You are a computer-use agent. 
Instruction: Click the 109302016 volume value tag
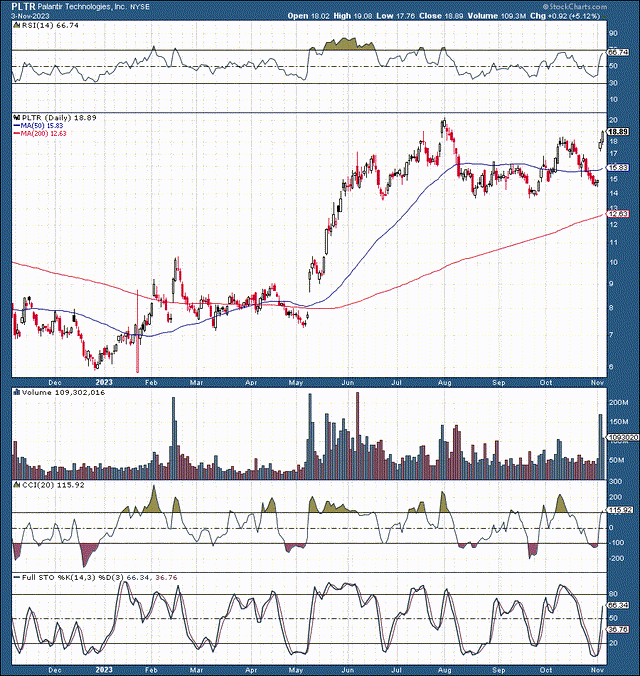[618, 438]
